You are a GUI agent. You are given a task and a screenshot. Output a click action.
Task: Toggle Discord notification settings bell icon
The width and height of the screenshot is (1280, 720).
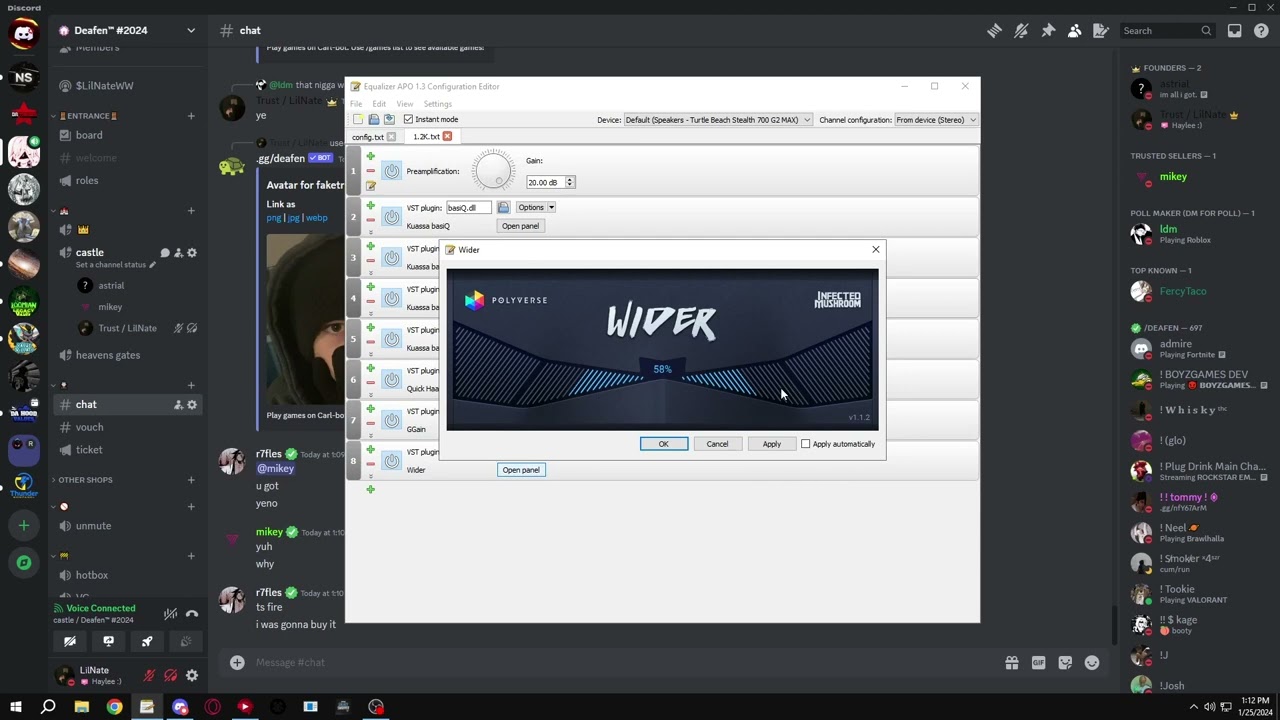[x=1021, y=31]
